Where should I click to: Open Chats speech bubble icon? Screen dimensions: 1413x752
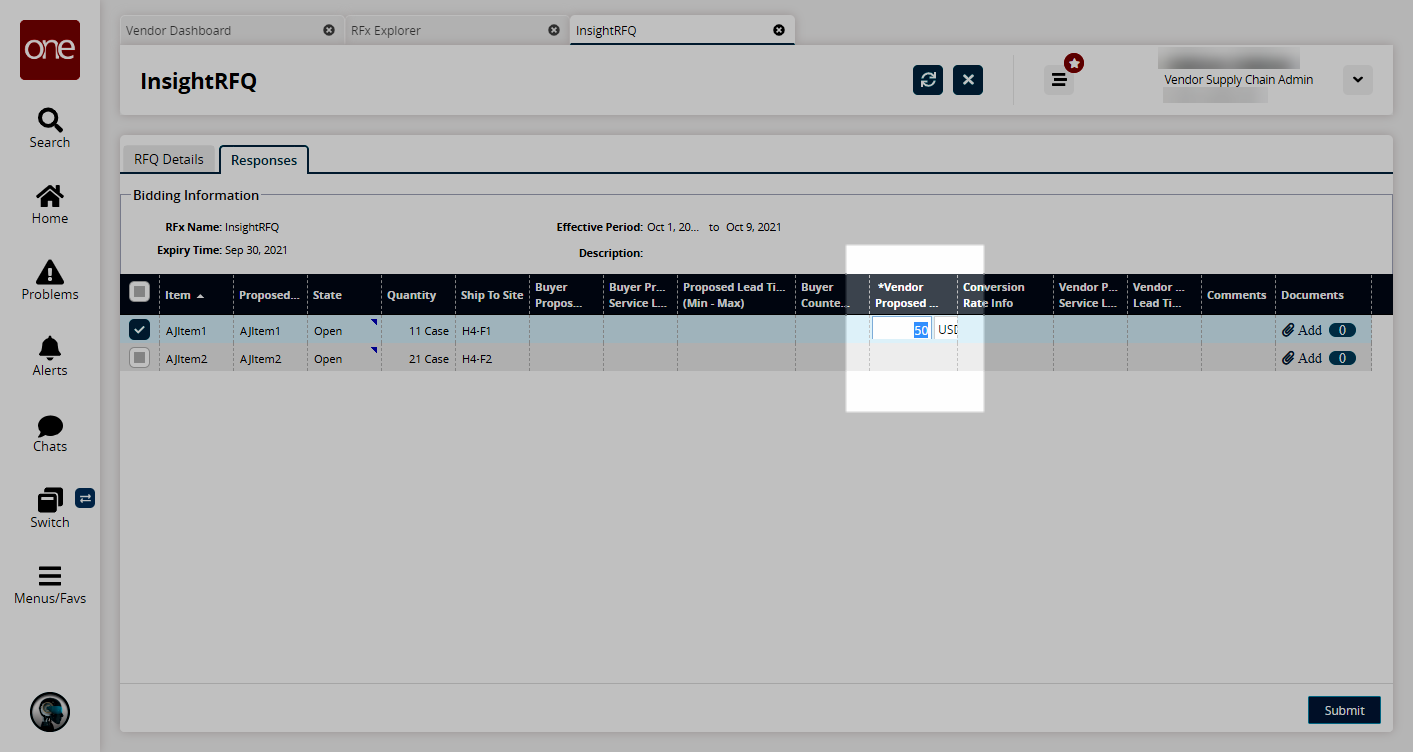(x=49, y=427)
